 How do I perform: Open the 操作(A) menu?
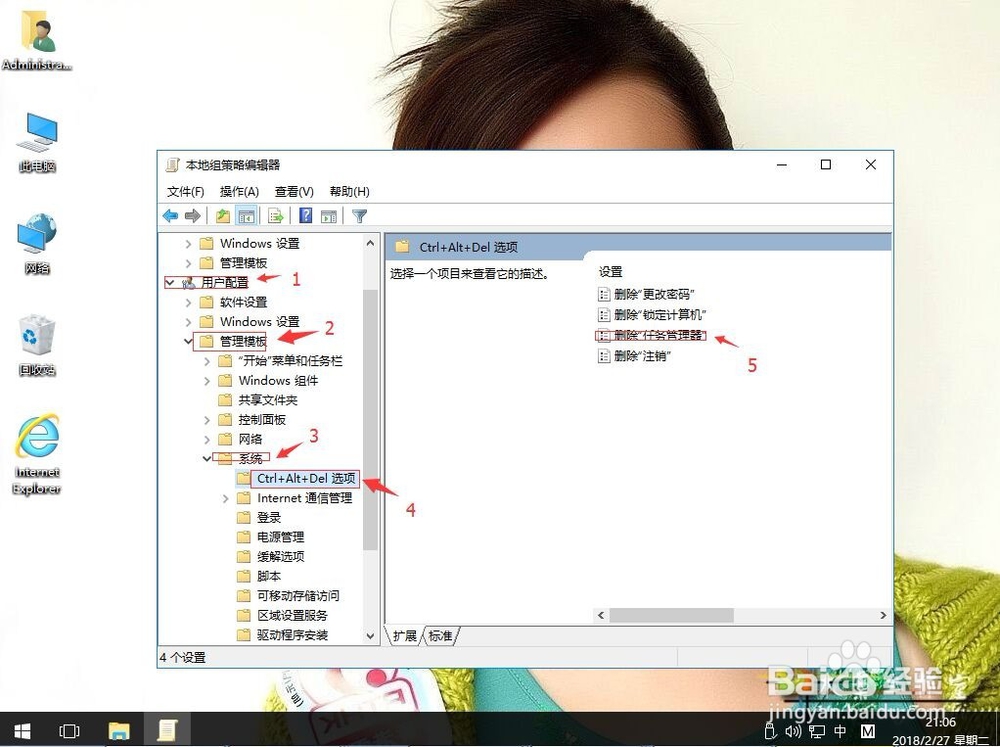point(239,191)
